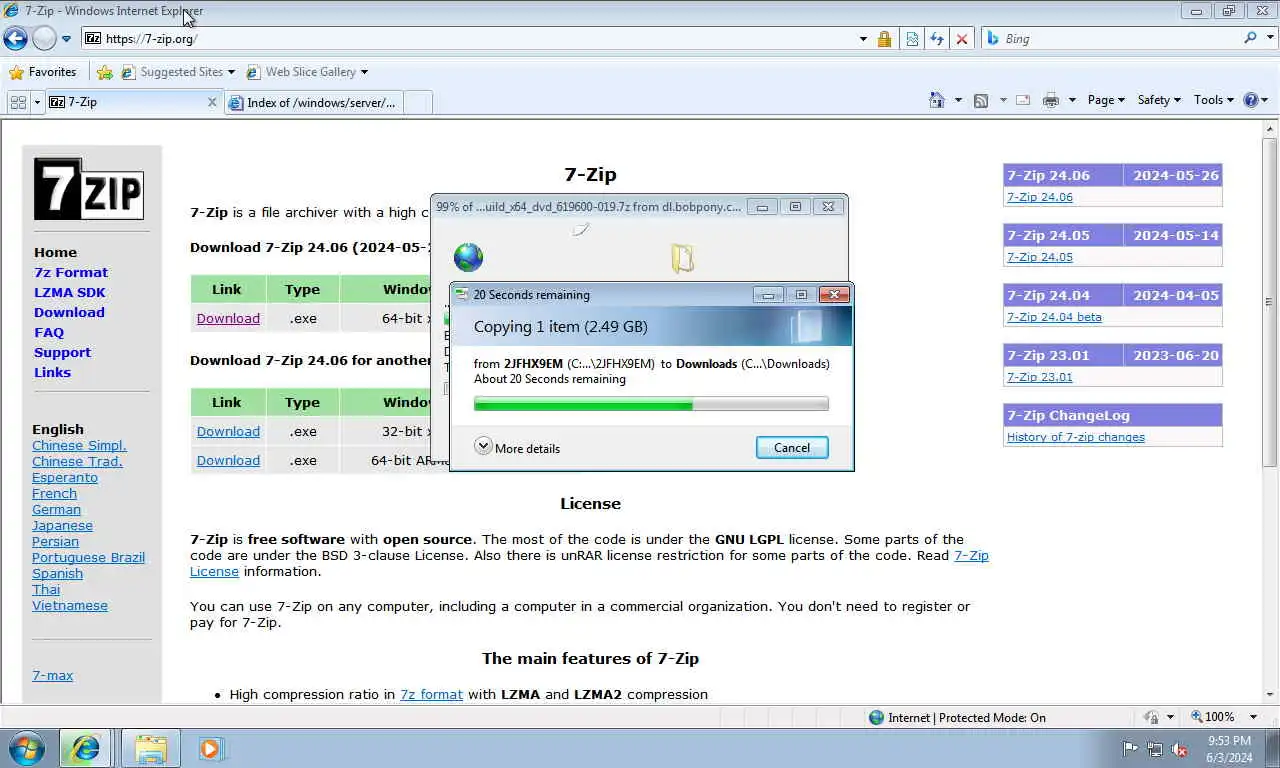Click the 100% zoom level button

[1212, 717]
